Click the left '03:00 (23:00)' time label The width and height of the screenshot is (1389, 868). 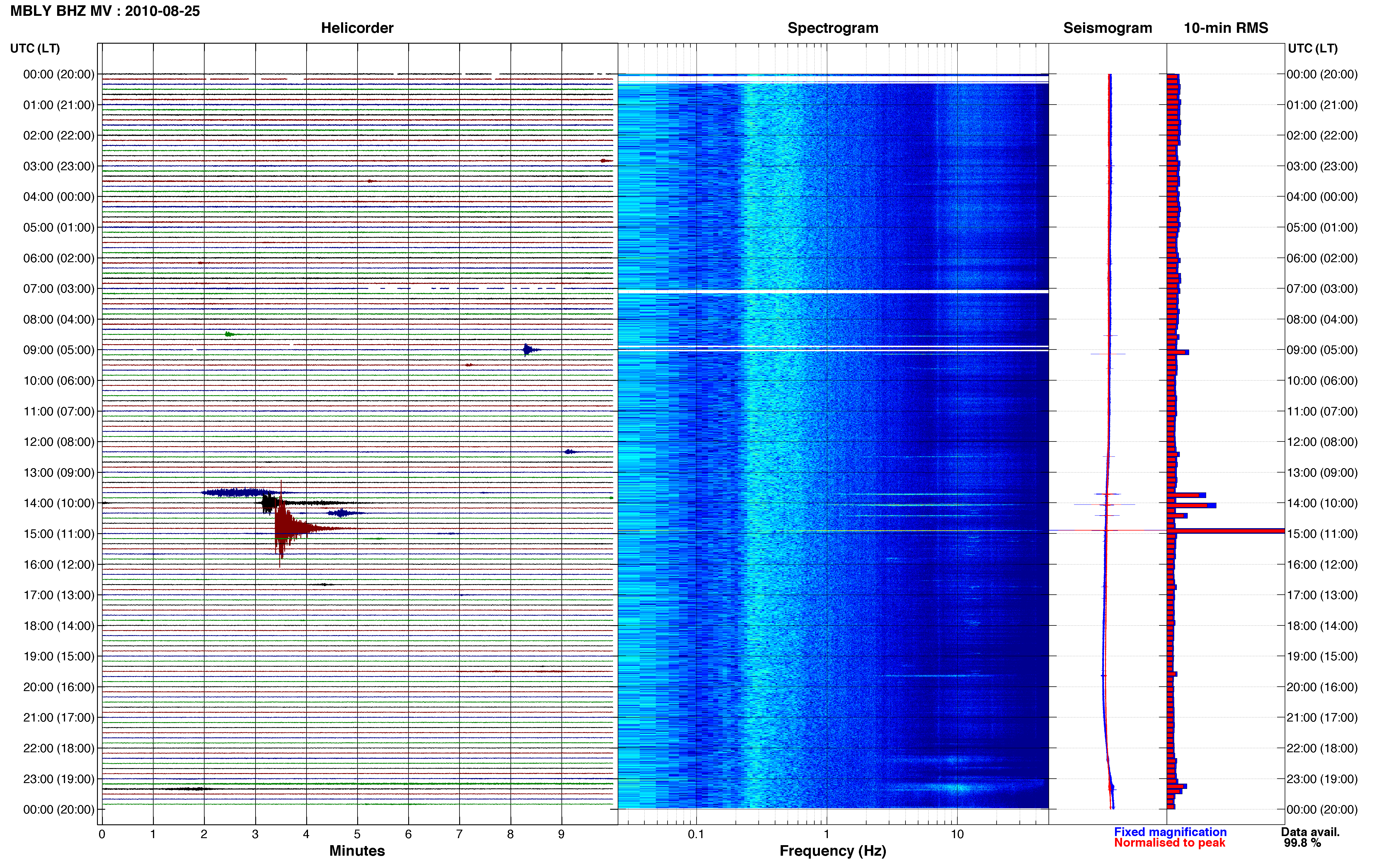(x=59, y=166)
